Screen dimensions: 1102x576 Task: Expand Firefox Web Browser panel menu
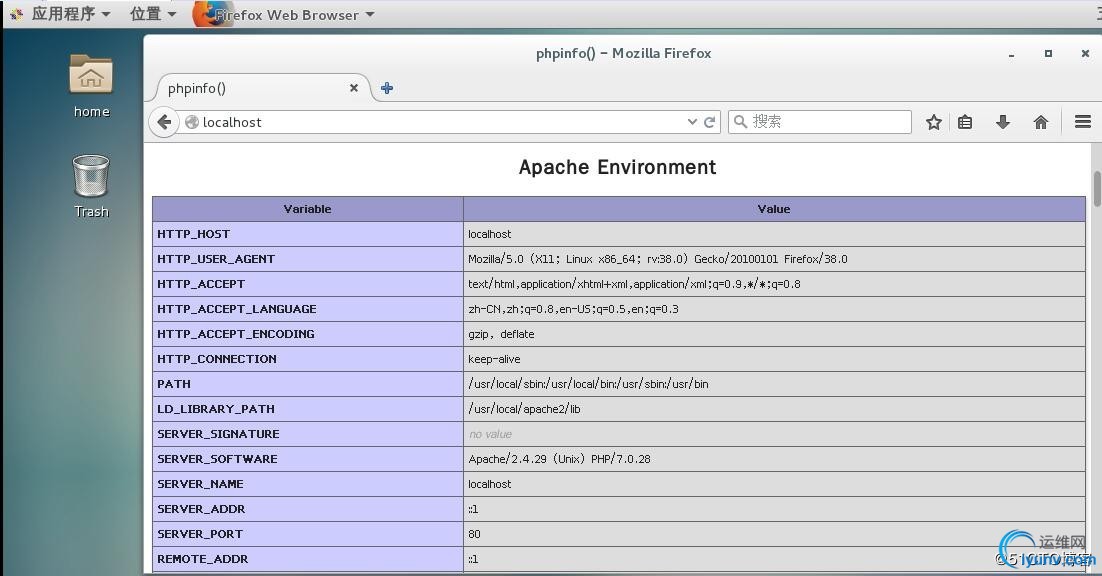pyautogui.click(x=293, y=15)
